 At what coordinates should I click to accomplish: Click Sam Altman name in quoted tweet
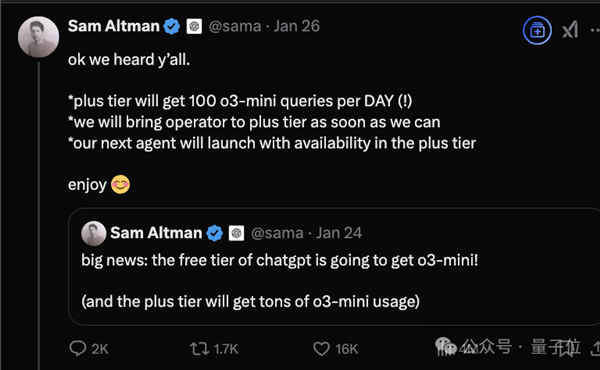tap(156, 233)
